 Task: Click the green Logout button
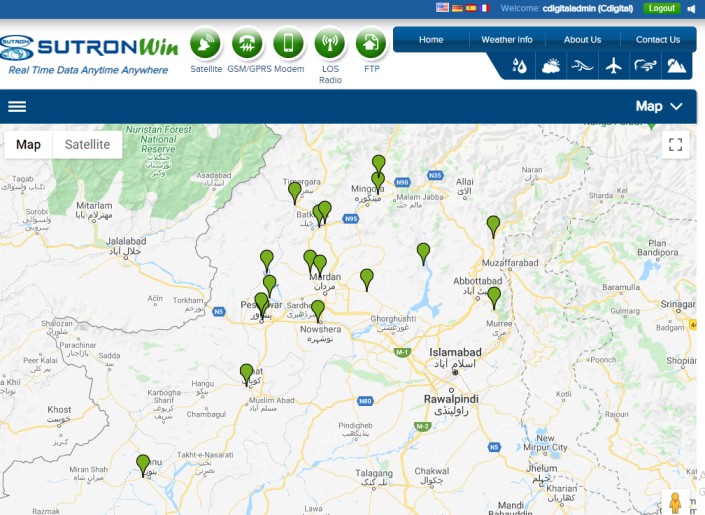(x=661, y=8)
